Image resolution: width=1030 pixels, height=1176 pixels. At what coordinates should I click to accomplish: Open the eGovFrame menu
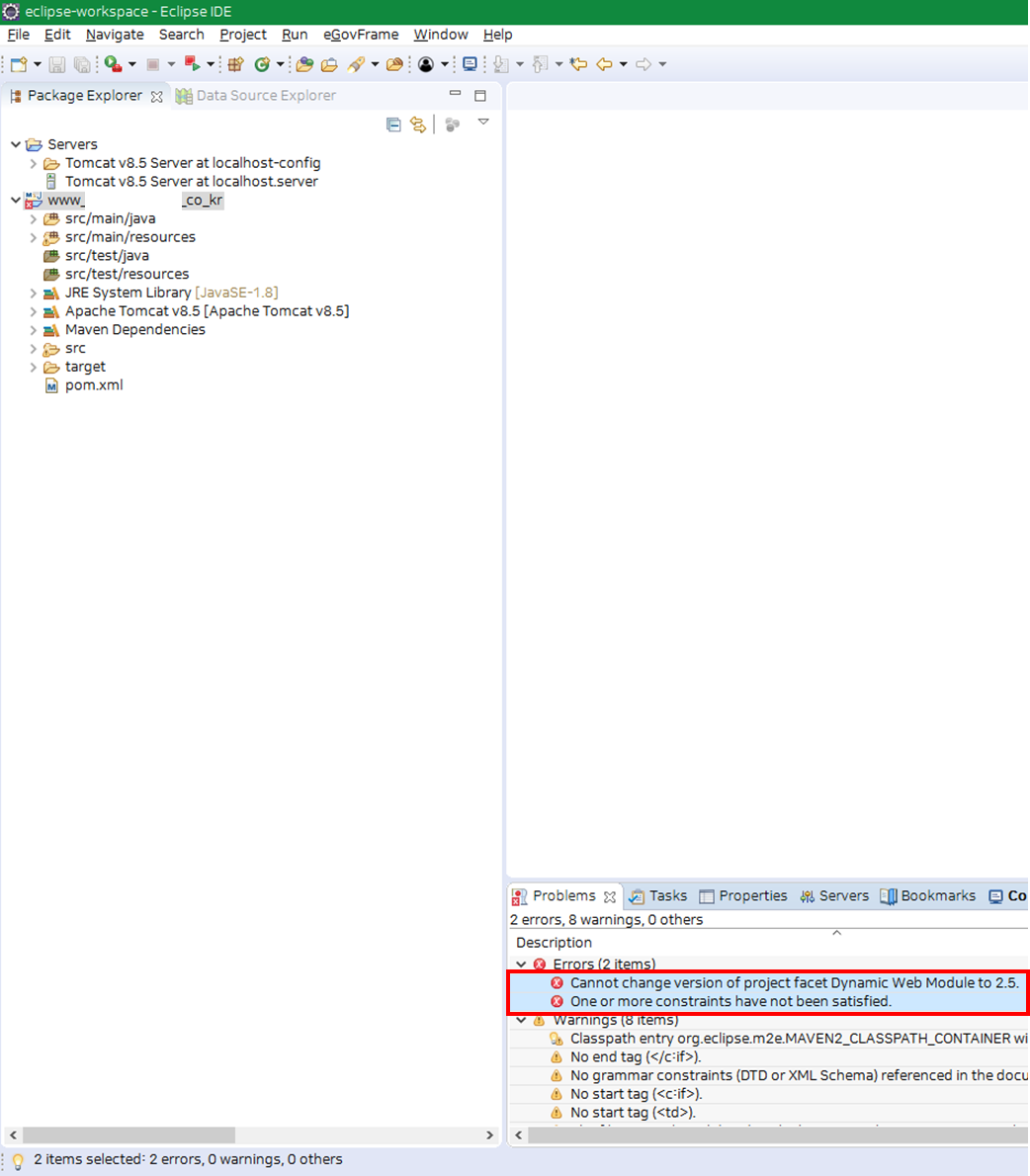361,35
